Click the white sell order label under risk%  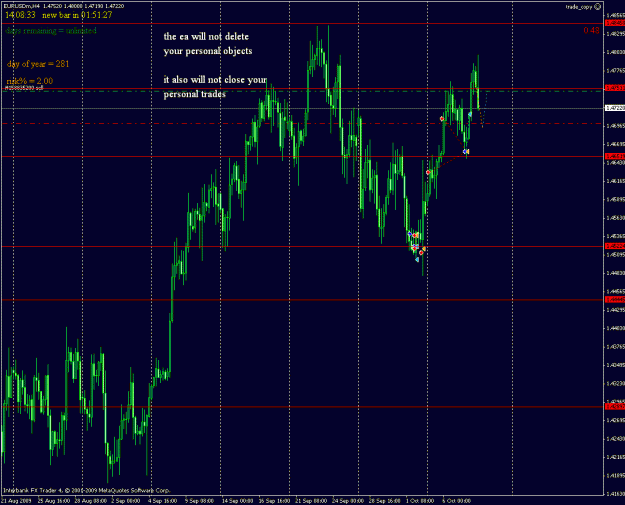click(24, 88)
